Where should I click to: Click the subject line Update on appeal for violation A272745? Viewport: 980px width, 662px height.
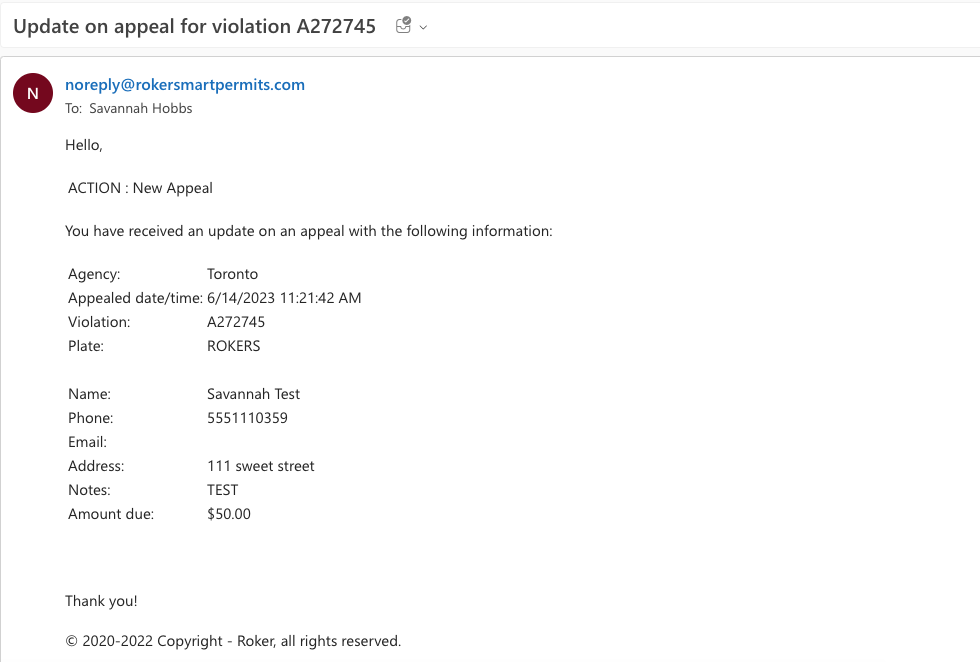[x=194, y=26]
